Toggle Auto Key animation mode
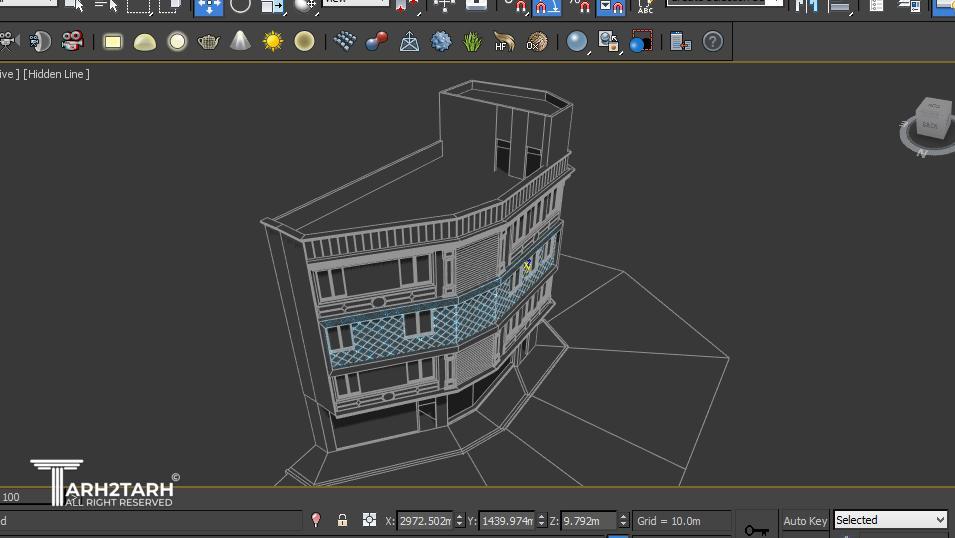 pos(804,520)
